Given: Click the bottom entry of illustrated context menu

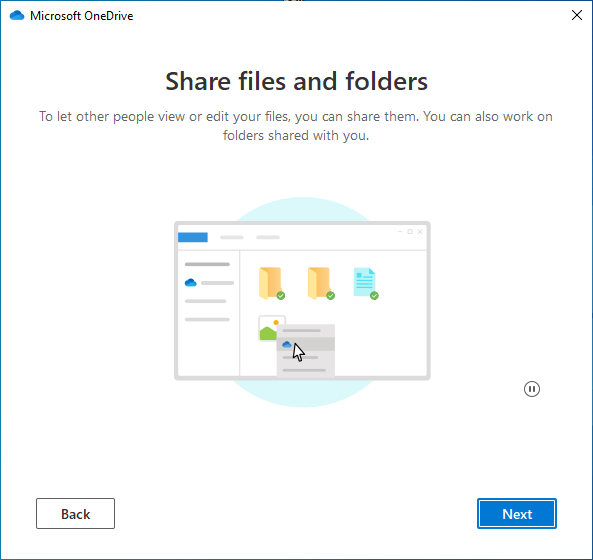Looking at the screenshot, I should click(x=304, y=370).
